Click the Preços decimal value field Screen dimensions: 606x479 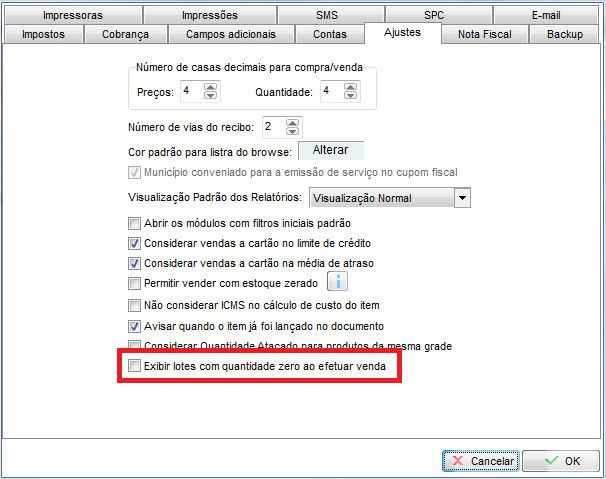190,92
